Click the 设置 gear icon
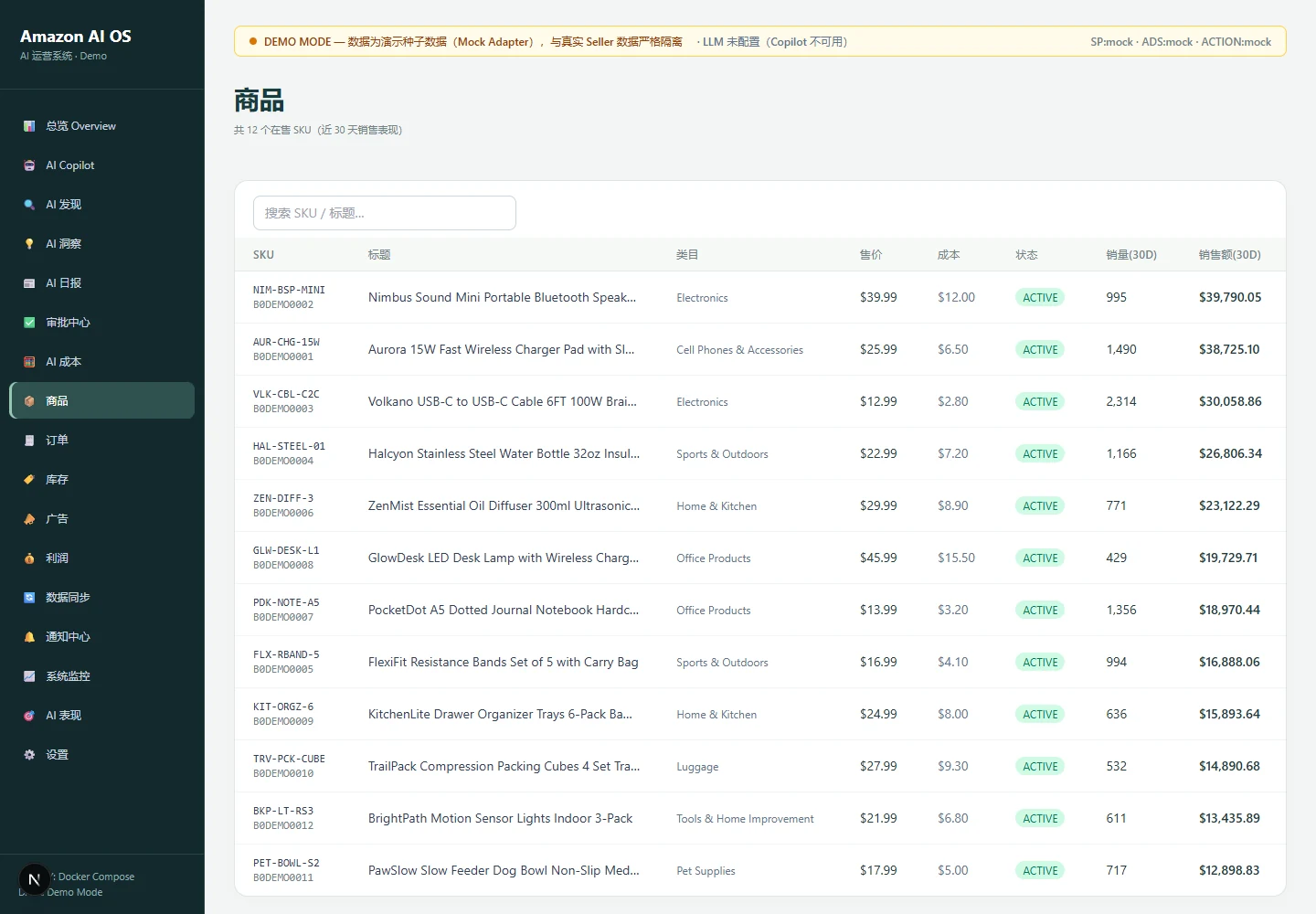This screenshot has height=914, width=1316. (29, 755)
